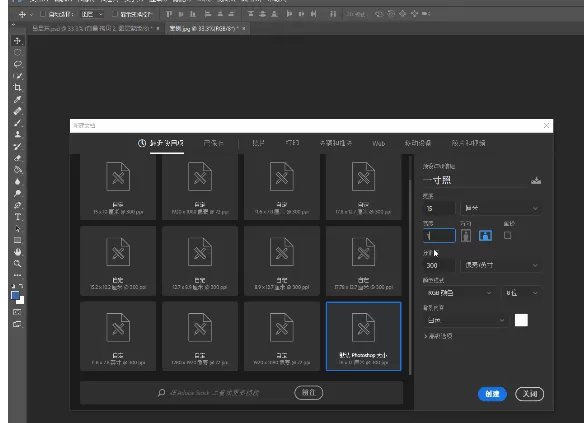Open the resolution unit dropdown

click(501, 265)
